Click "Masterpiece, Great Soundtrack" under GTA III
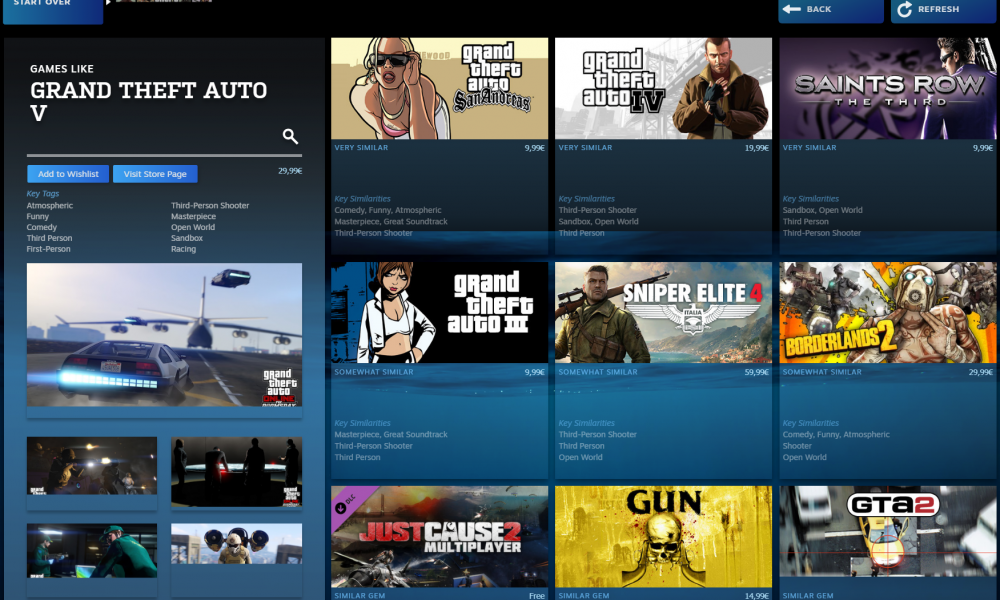The height and width of the screenshot is (600, 1000). 391,435
